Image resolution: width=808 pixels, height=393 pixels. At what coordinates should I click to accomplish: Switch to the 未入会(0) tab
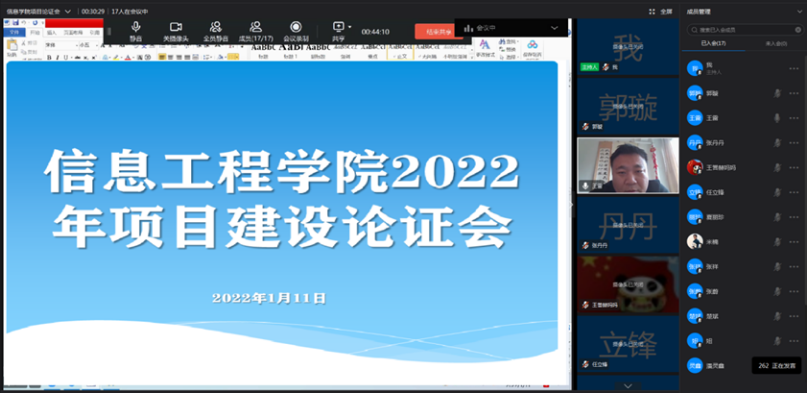(x=777, y=44)
